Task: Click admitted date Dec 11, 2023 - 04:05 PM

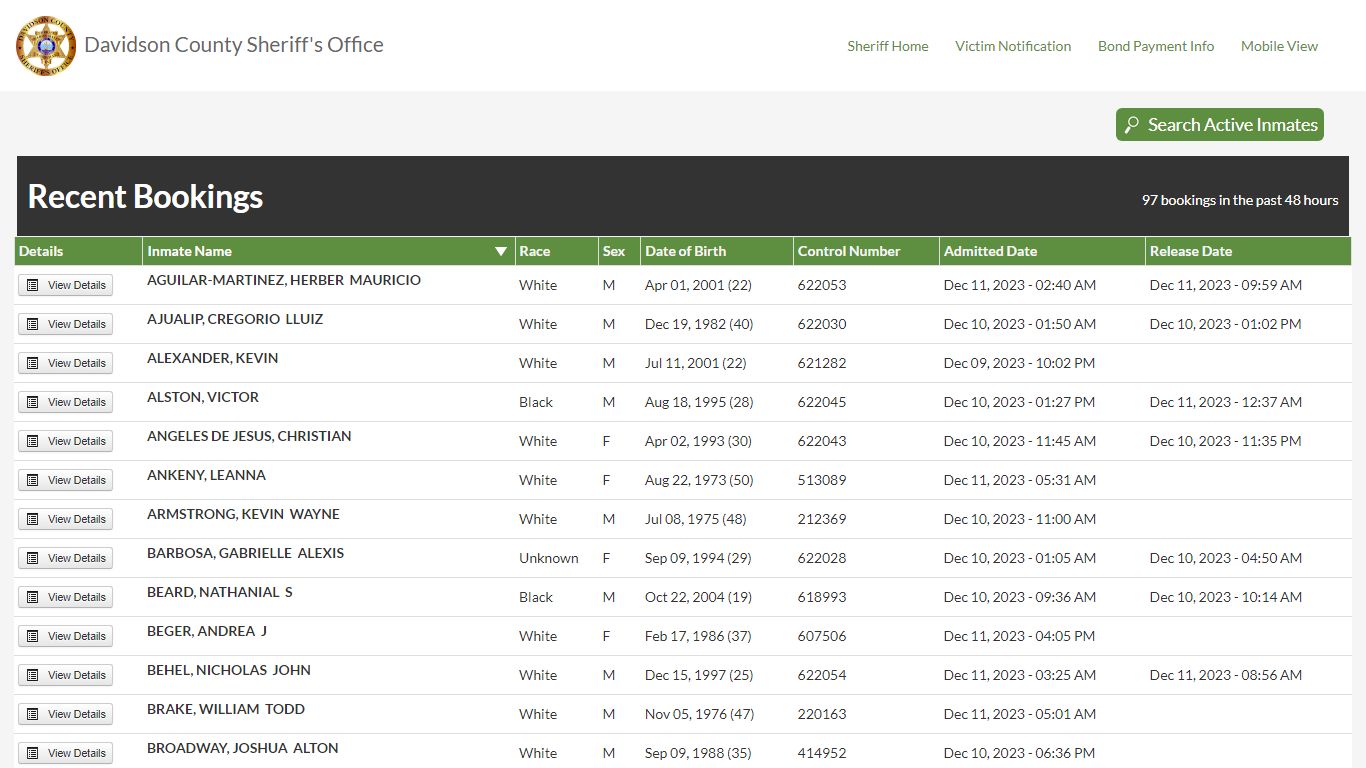Action: (x=1019, y=636)
